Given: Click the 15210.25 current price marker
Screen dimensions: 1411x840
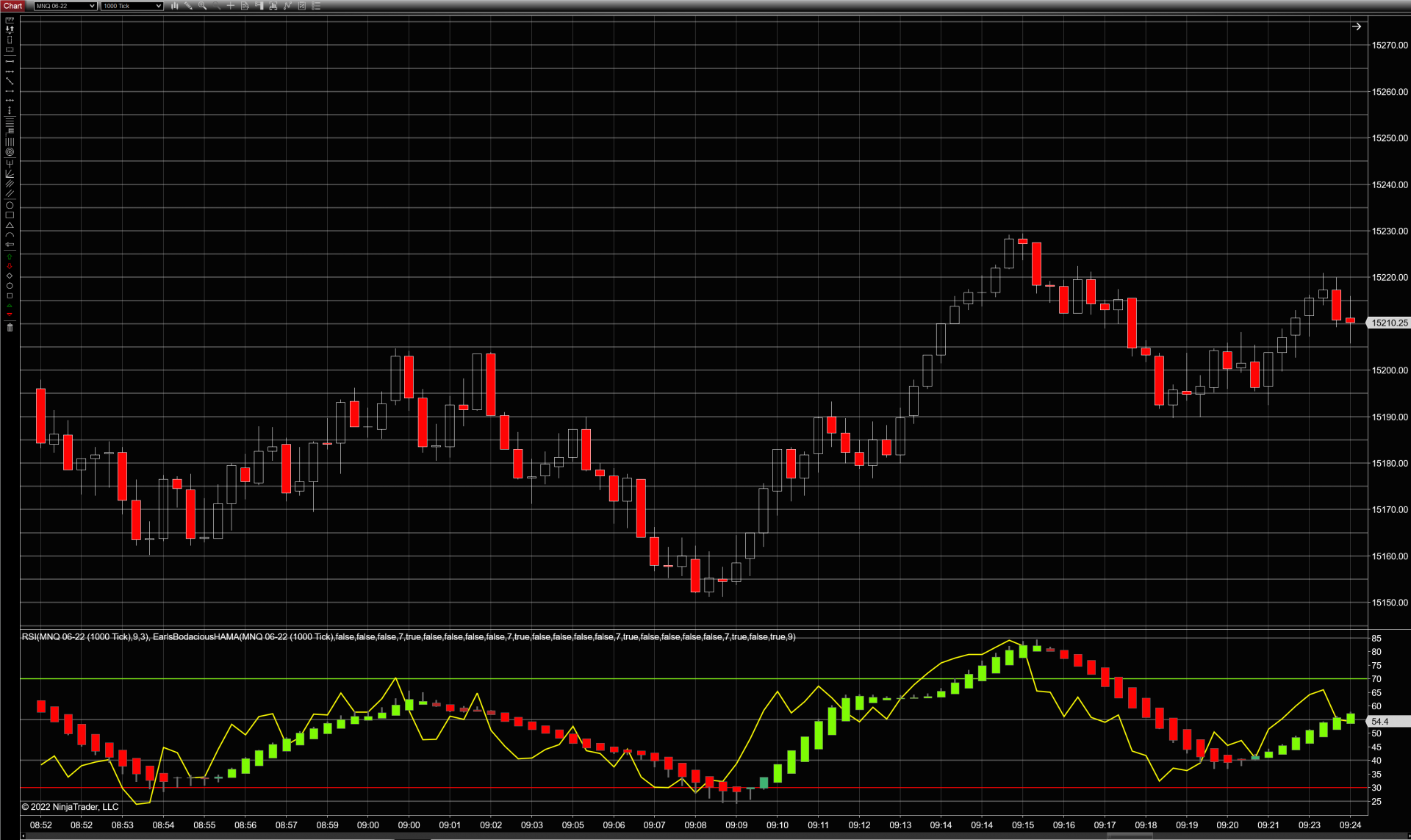Looking at the screenshot, I should [1389, 323].
